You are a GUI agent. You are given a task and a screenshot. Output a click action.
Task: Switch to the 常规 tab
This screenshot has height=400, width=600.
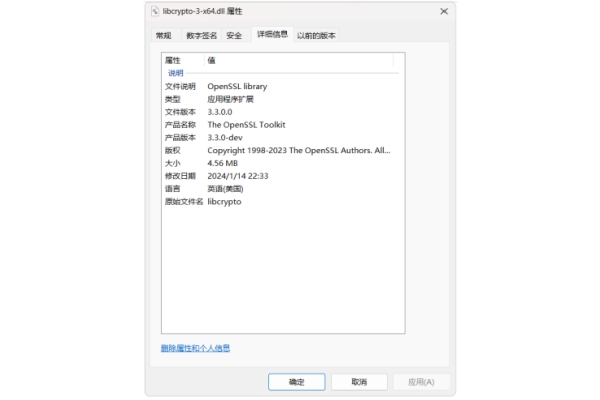click(163, 36)
